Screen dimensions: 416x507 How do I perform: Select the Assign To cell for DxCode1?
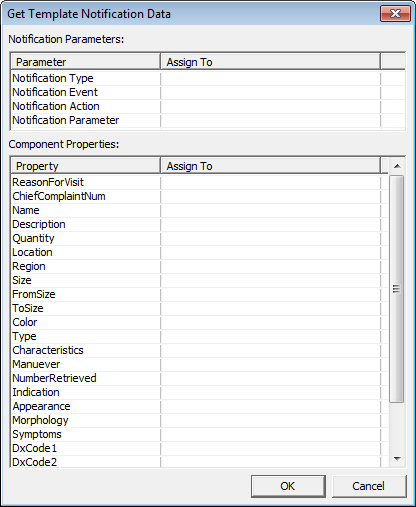click(270, 448)
